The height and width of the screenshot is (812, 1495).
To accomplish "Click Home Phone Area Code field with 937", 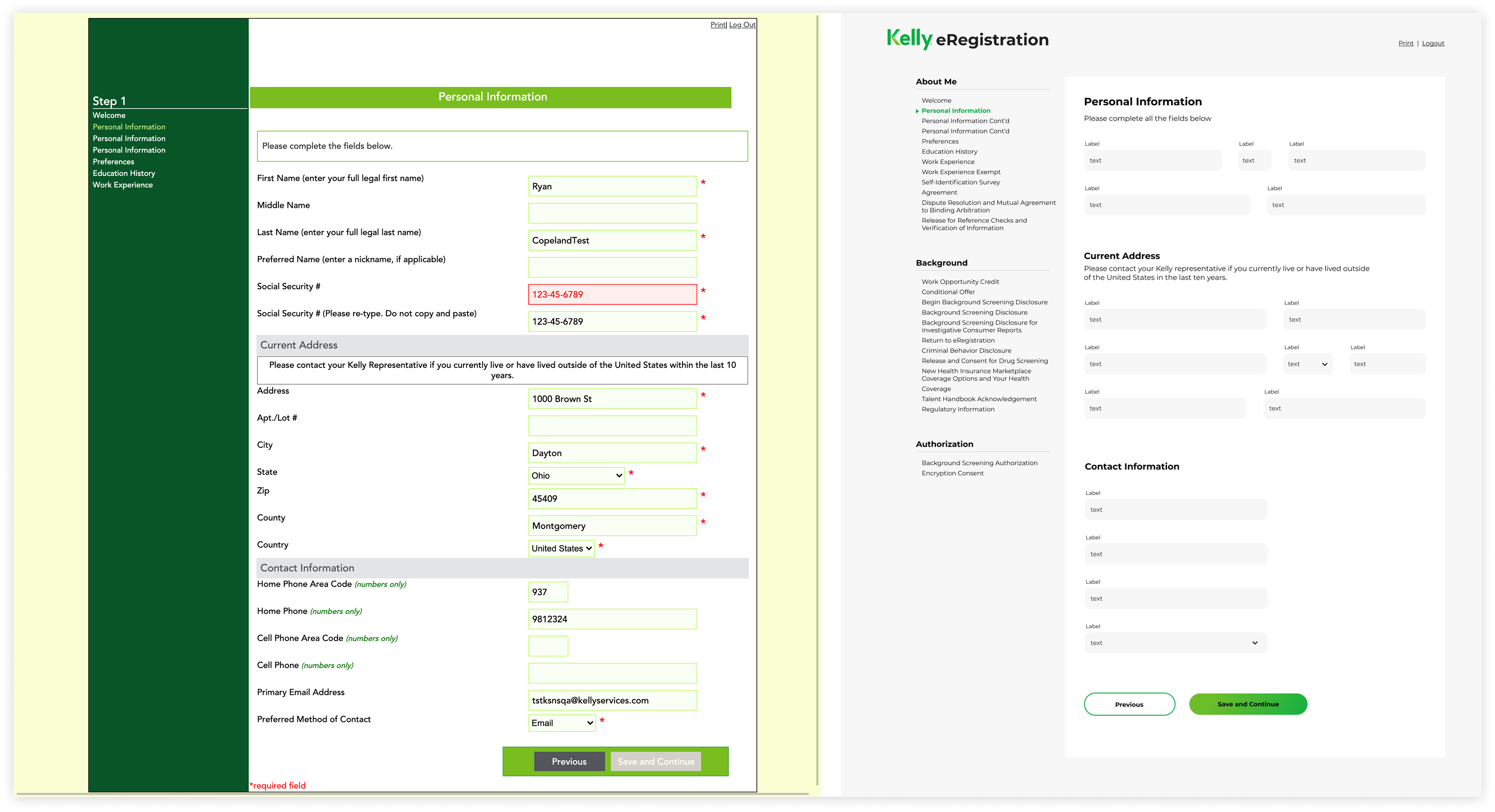I will tap(548, 592).
